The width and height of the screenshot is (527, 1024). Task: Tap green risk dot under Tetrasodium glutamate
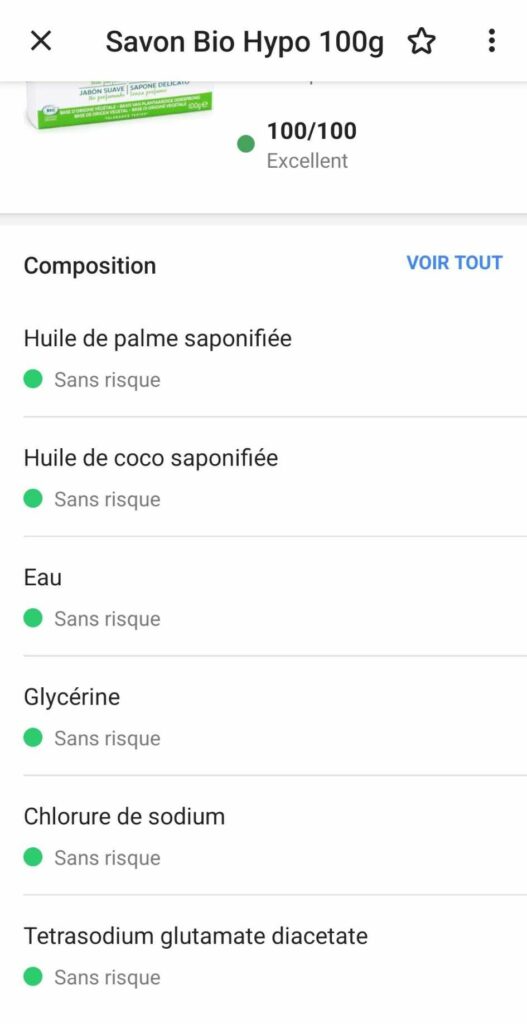click(33, 977)
